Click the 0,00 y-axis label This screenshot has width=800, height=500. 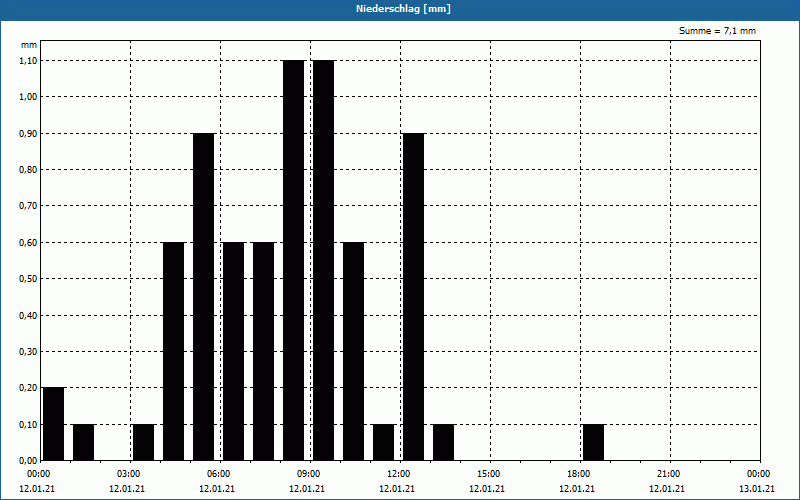(28, 461)
